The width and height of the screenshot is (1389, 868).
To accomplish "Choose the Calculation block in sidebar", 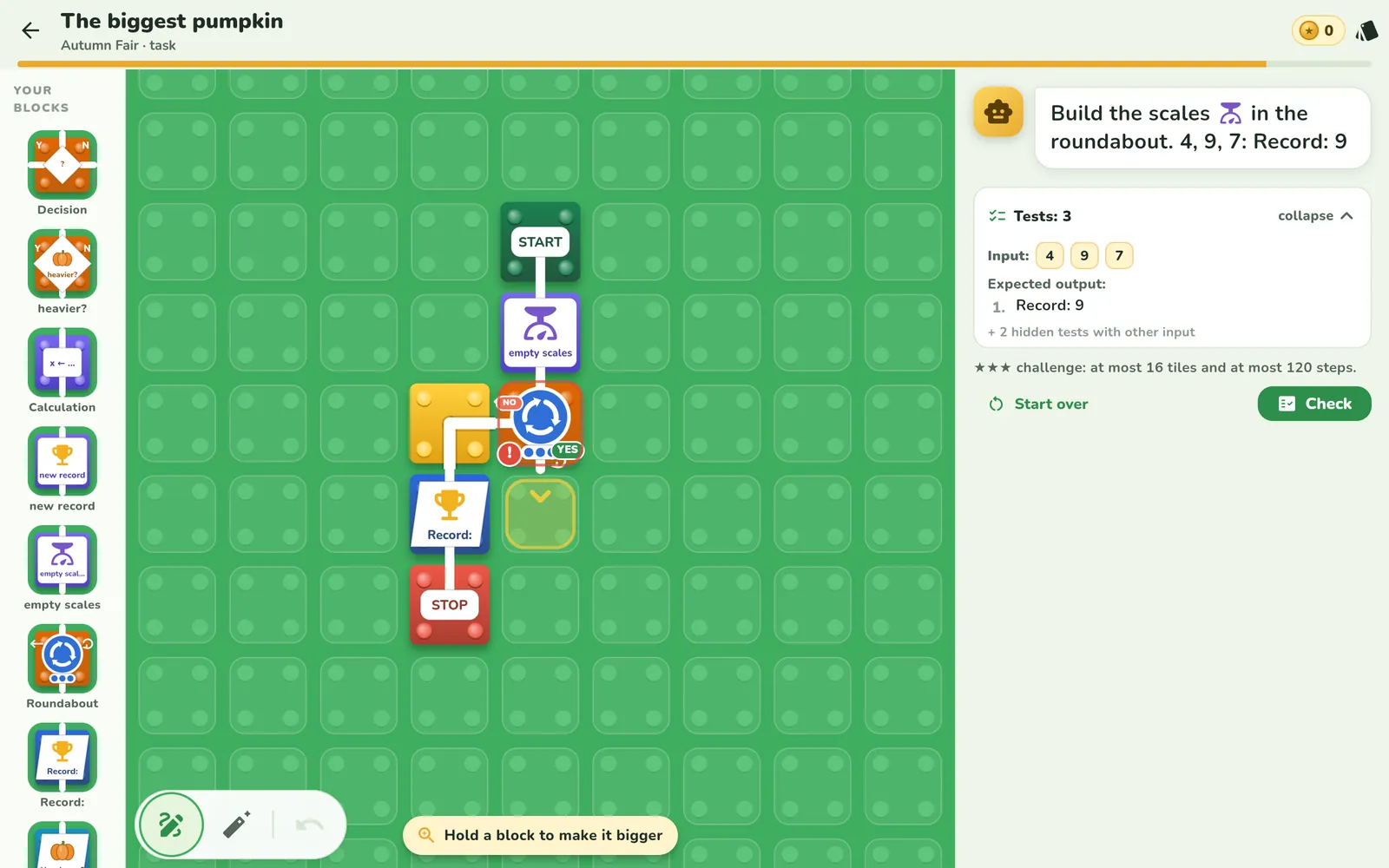I will [62, 362].
